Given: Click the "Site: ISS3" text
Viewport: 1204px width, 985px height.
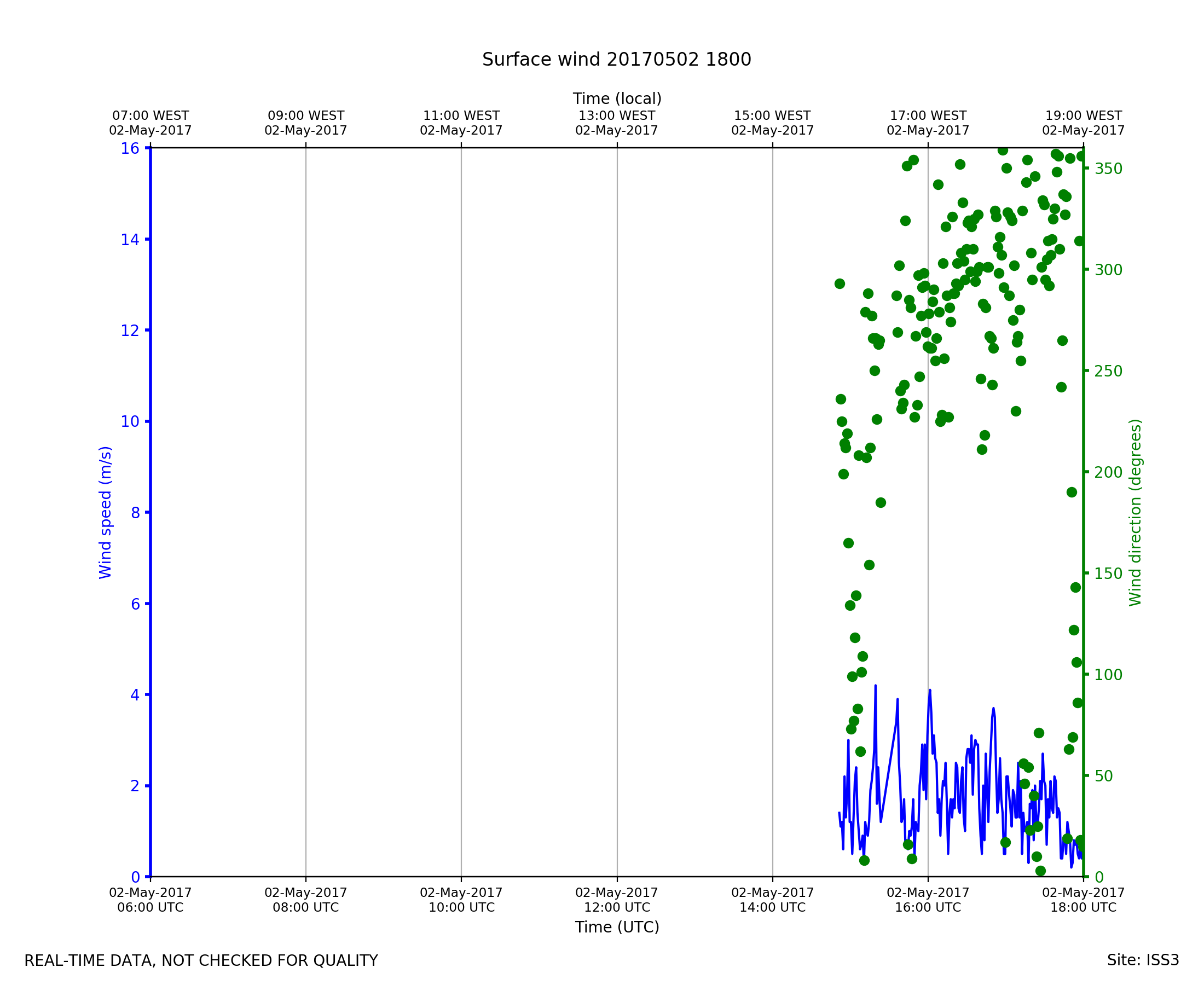Looking at the screenshot, I should [x=1143, y=960].
